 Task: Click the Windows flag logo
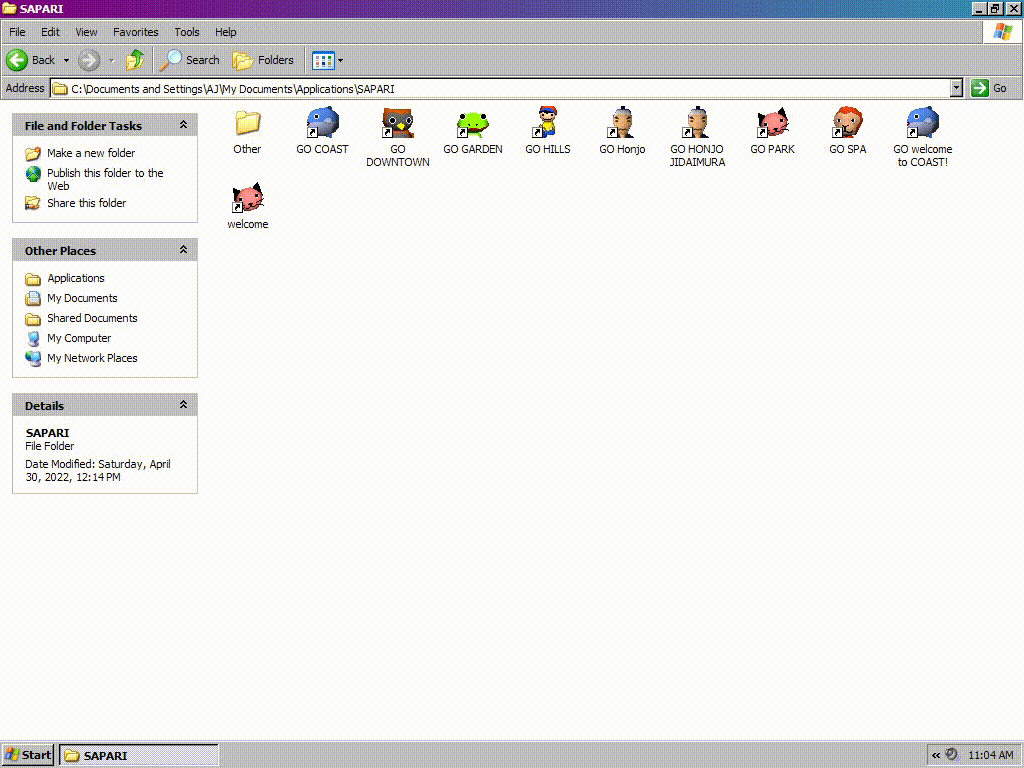tap(1002, 32)
